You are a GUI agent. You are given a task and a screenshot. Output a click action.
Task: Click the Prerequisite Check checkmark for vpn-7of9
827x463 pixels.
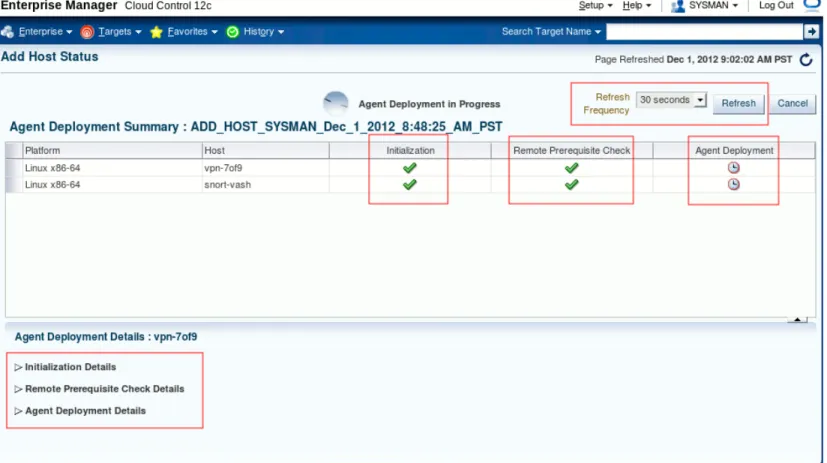click(571, 168)
